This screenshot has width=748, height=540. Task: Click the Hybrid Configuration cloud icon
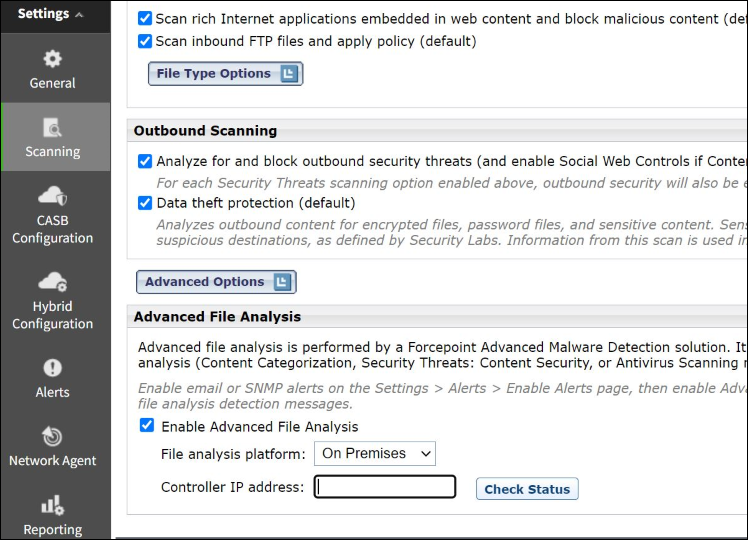tap(52, 282)
